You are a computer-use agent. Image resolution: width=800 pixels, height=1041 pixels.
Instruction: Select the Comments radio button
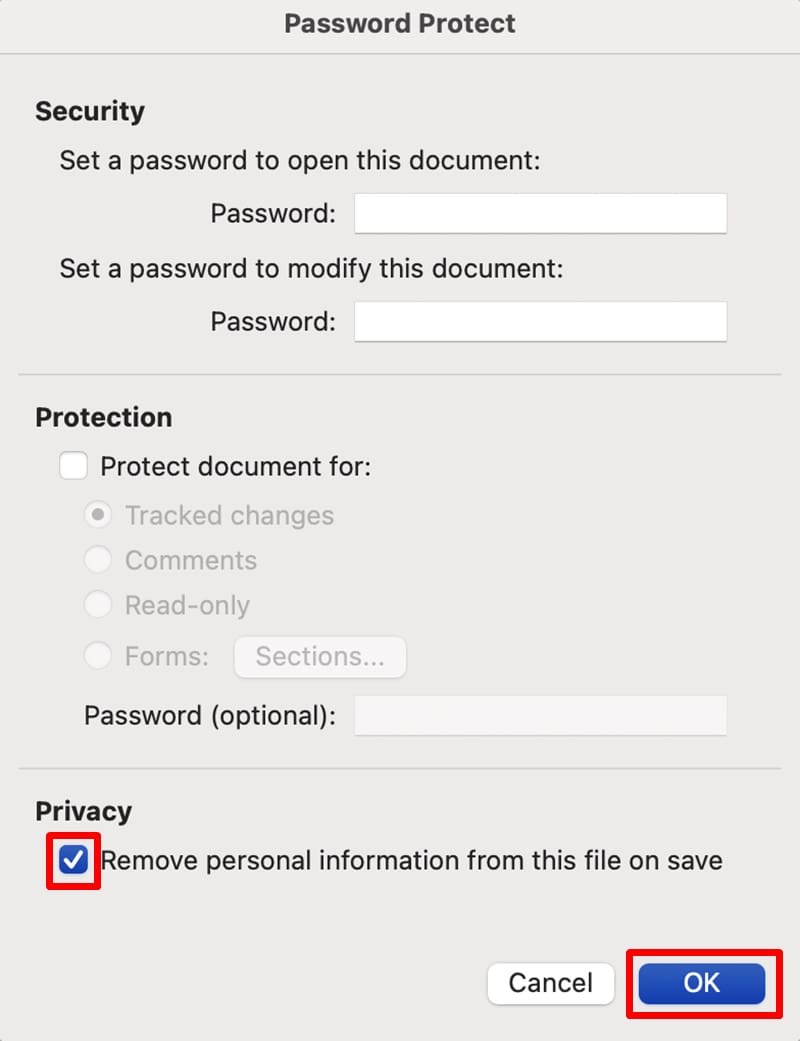click(x=97, y=560)
